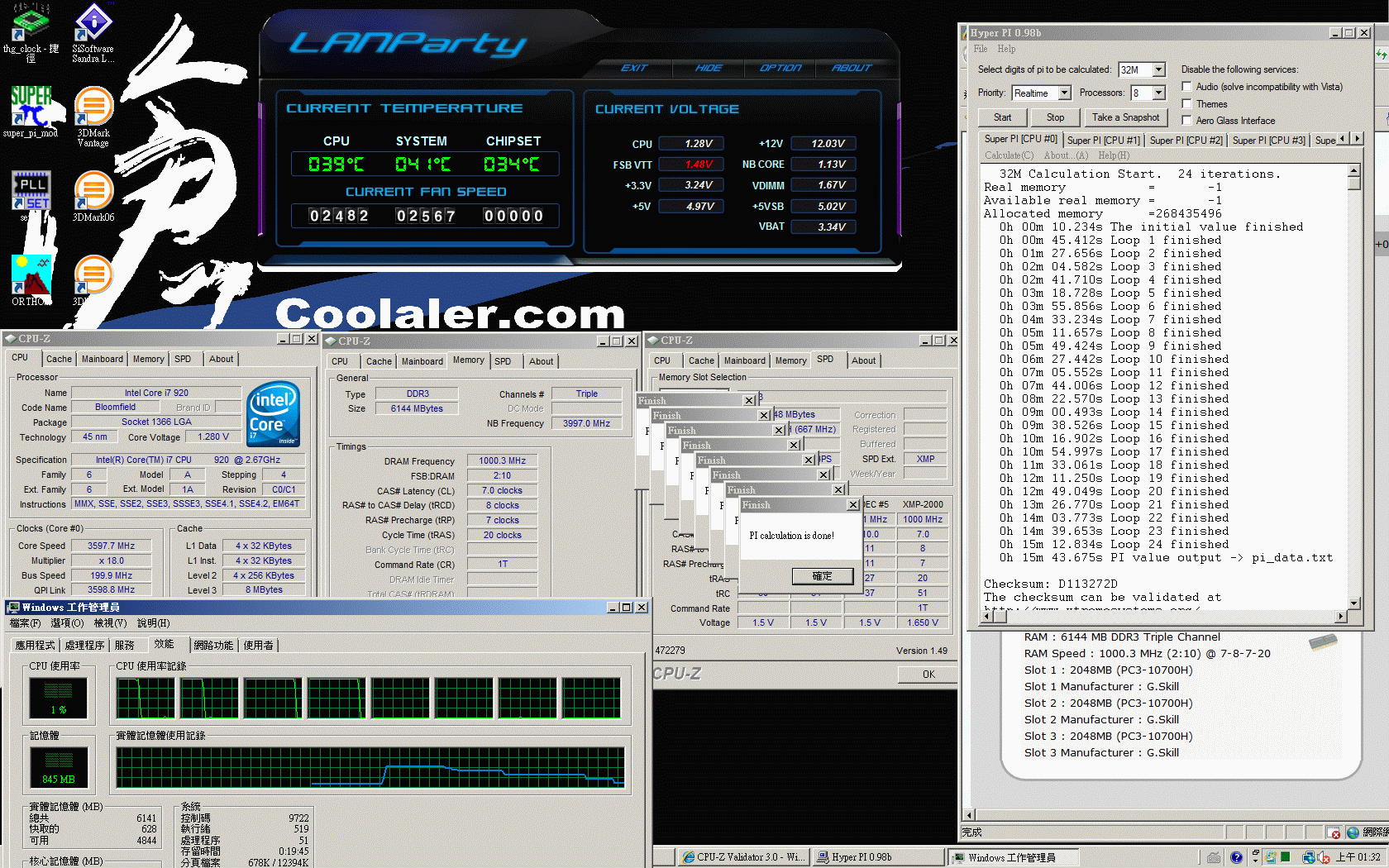Open About tab in right CPU-Z window
This screenshot has width=1389, height=868.
tap(863, 360)
